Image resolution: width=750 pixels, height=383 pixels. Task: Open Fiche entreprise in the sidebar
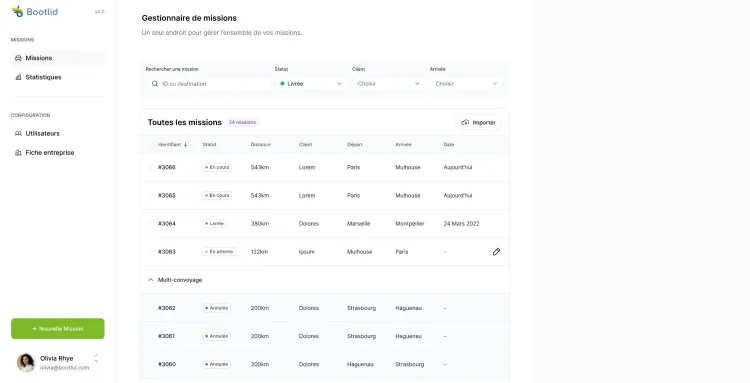tap(57, 153)
